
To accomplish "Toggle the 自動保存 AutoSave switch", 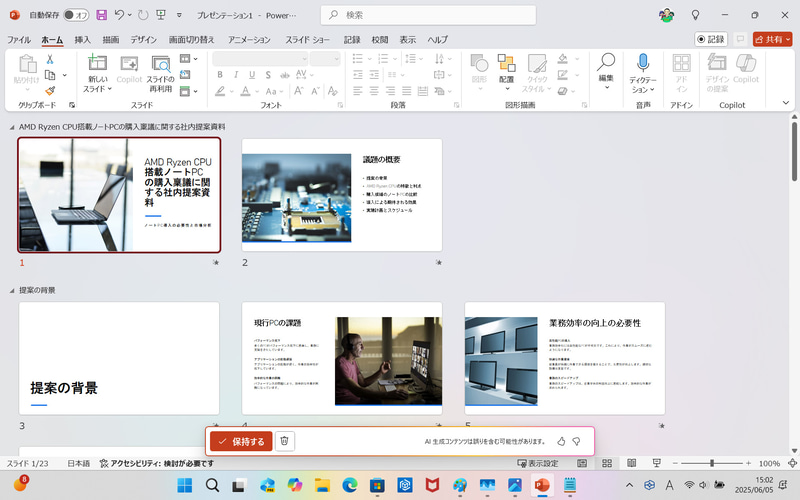I will click(76, 15).
